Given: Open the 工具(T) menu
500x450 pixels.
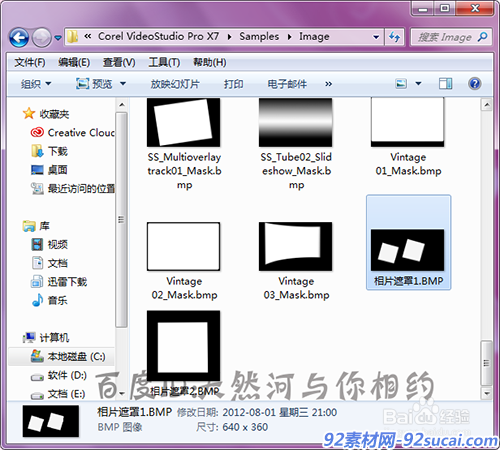Looking at the screenshot, I should tap(164, 62).
